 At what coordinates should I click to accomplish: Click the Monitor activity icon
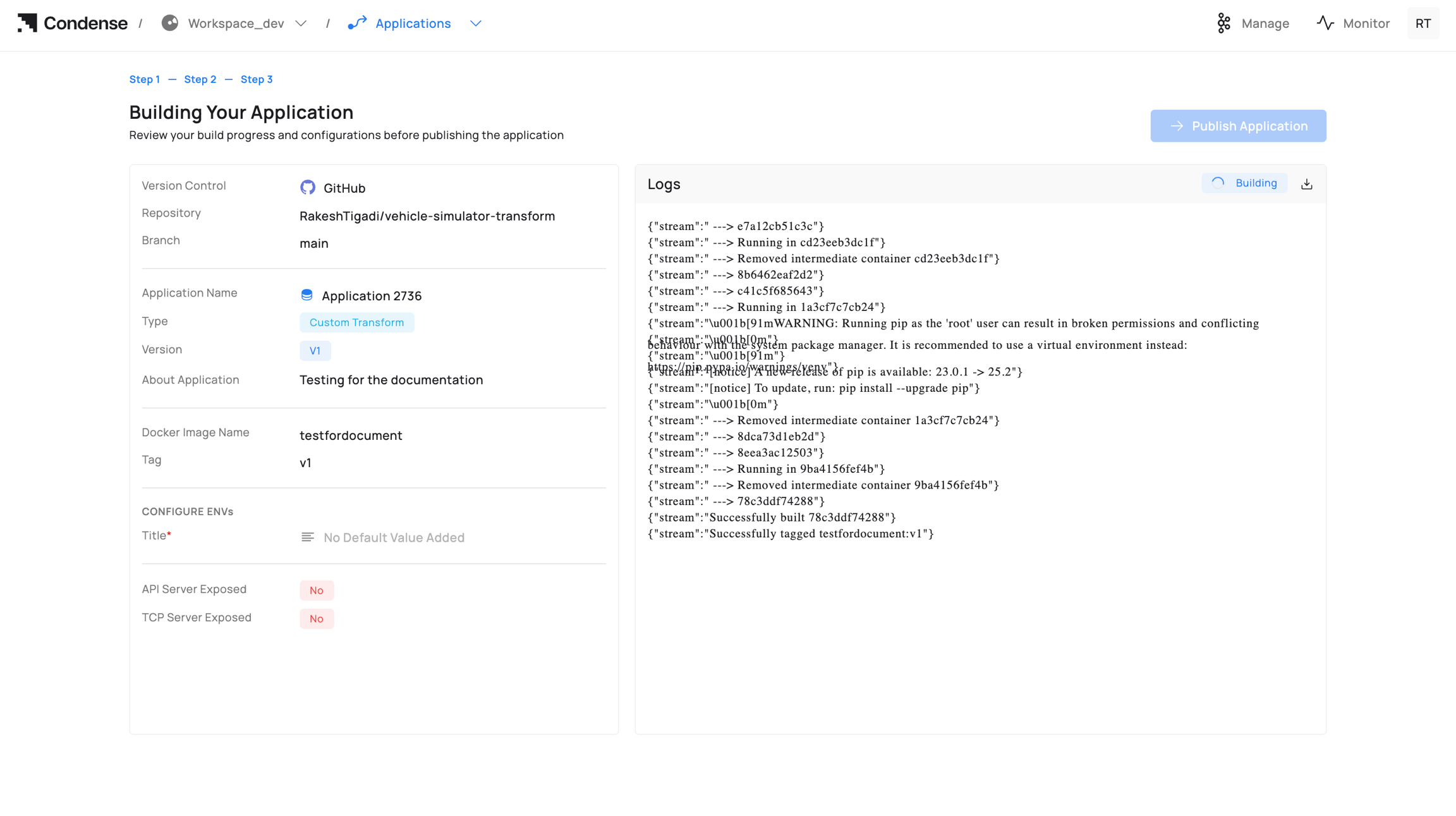pyautogui.click(x=1325, y=23)
